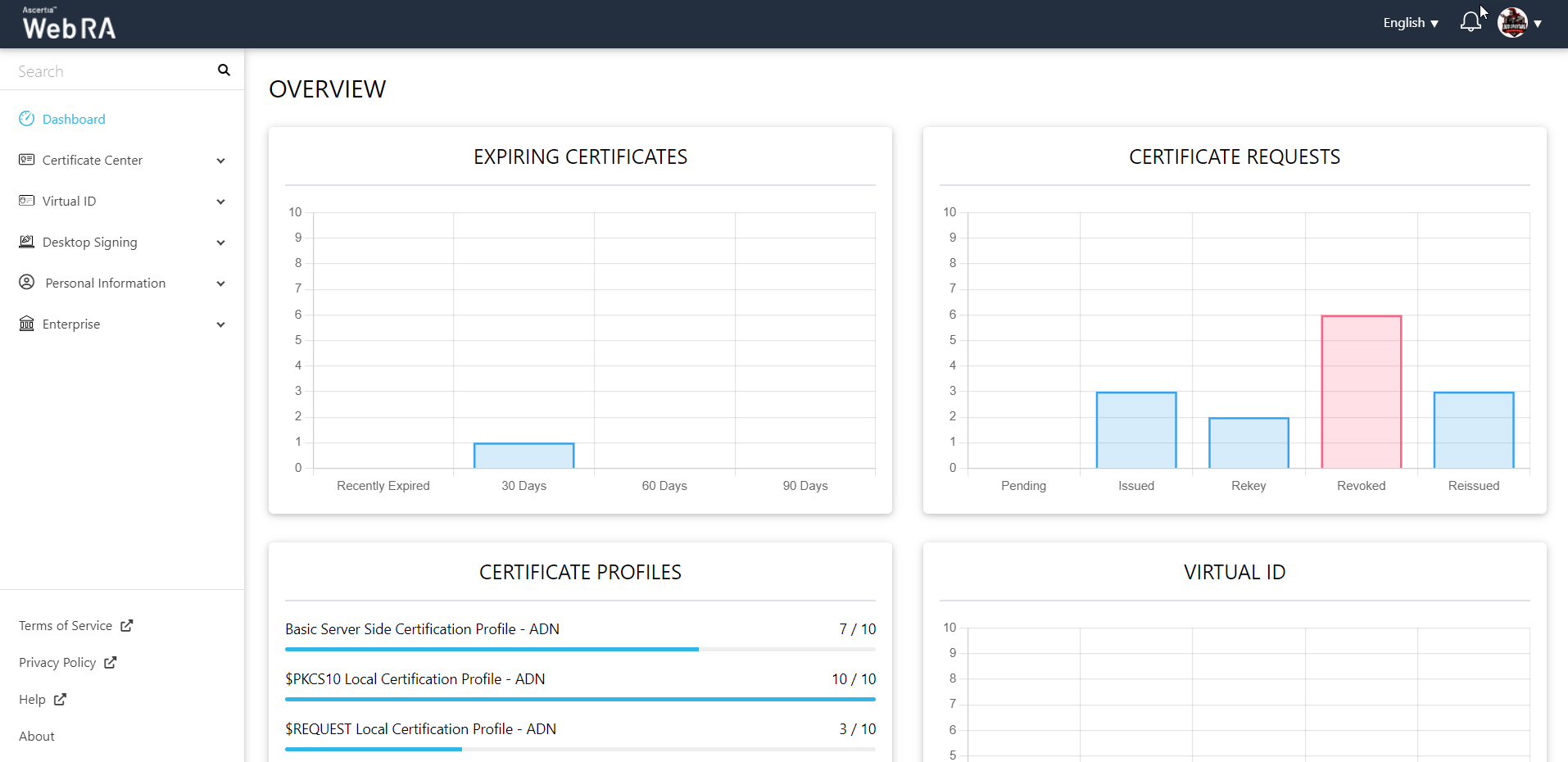
Task: Expand the Enterprise menu chevron
Action: (220, 324)
